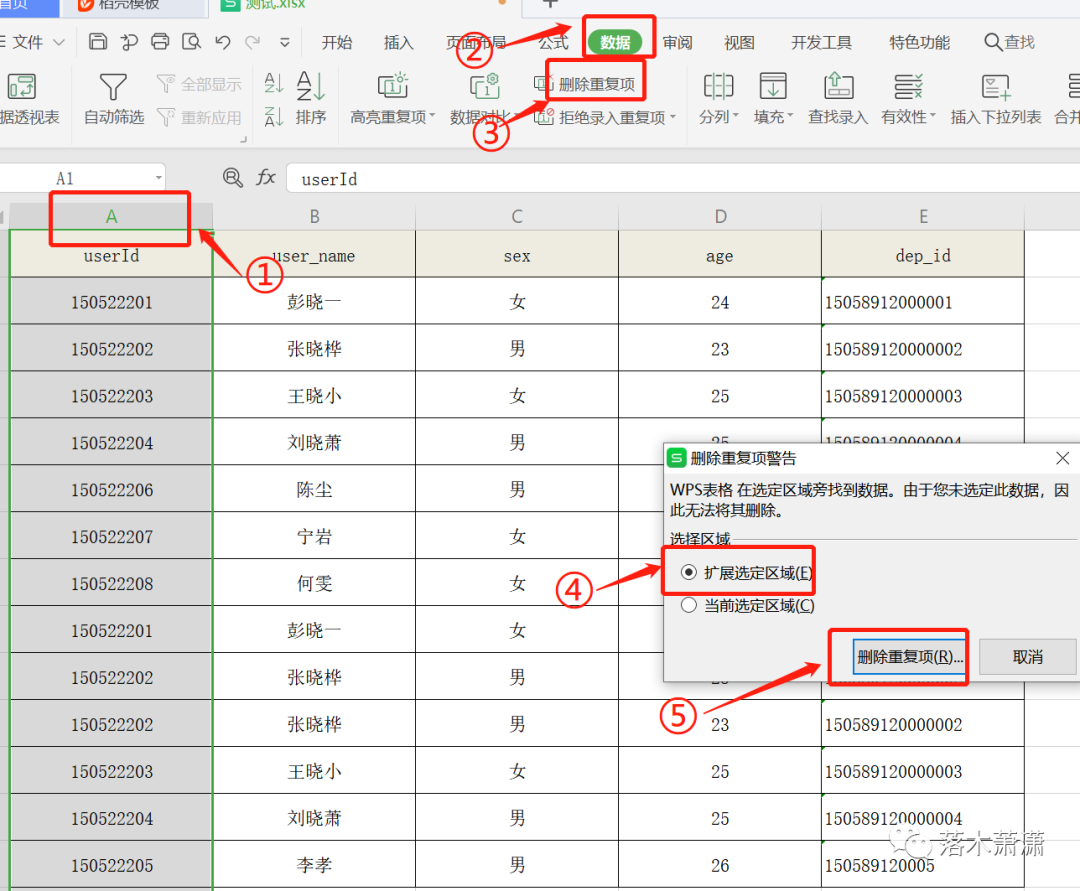Open the Special Features (特色功能) tab
The image size is (1080, 891).
[920, 43]
